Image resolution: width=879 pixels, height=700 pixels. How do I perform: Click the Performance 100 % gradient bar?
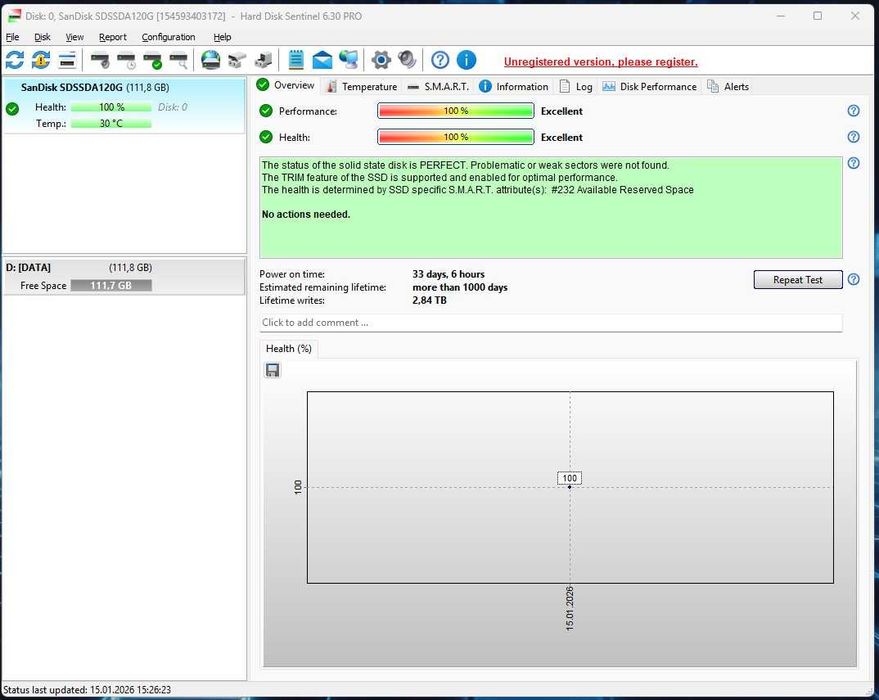[455, 111]
